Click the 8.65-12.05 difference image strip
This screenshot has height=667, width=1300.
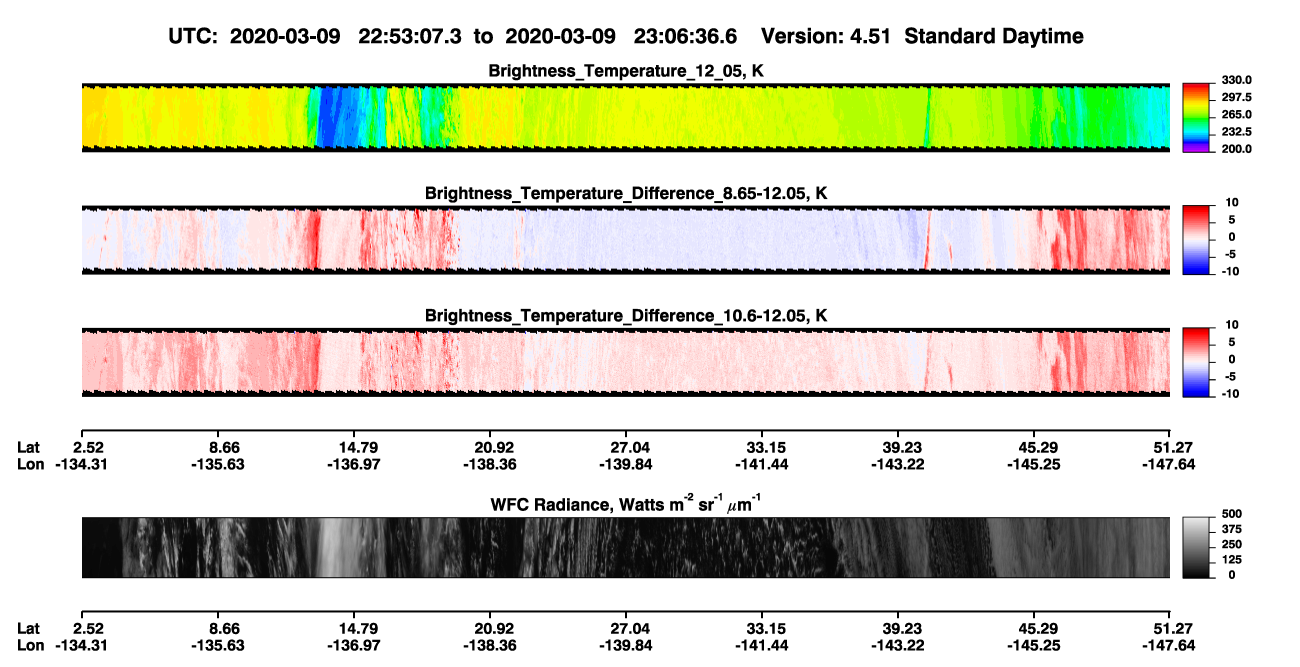point(626,240)
